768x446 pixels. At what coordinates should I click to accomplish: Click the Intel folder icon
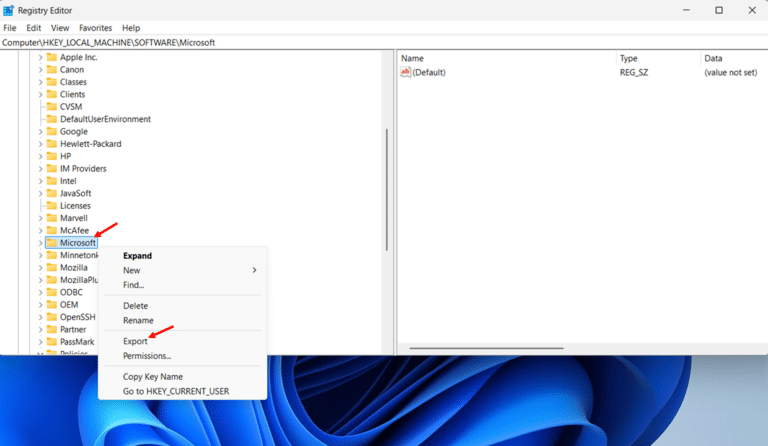(x=51, y=181)
